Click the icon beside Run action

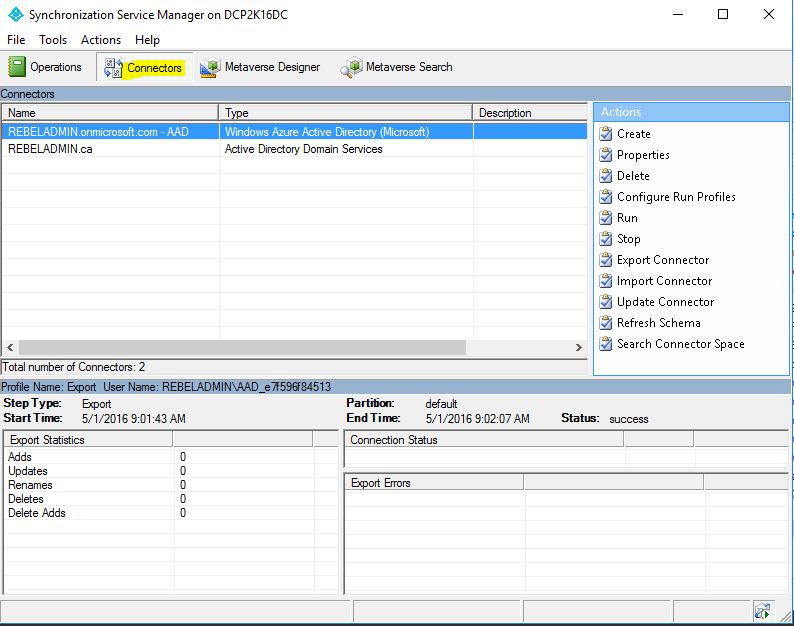[606, 218]
